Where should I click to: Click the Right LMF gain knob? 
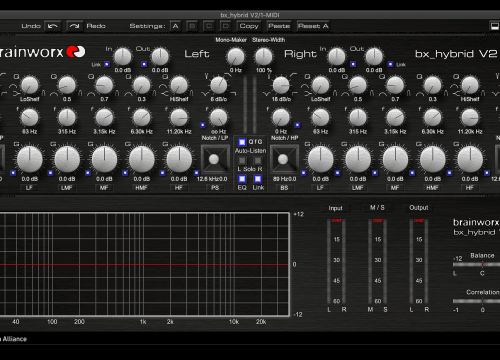click(x=358, y=159)
